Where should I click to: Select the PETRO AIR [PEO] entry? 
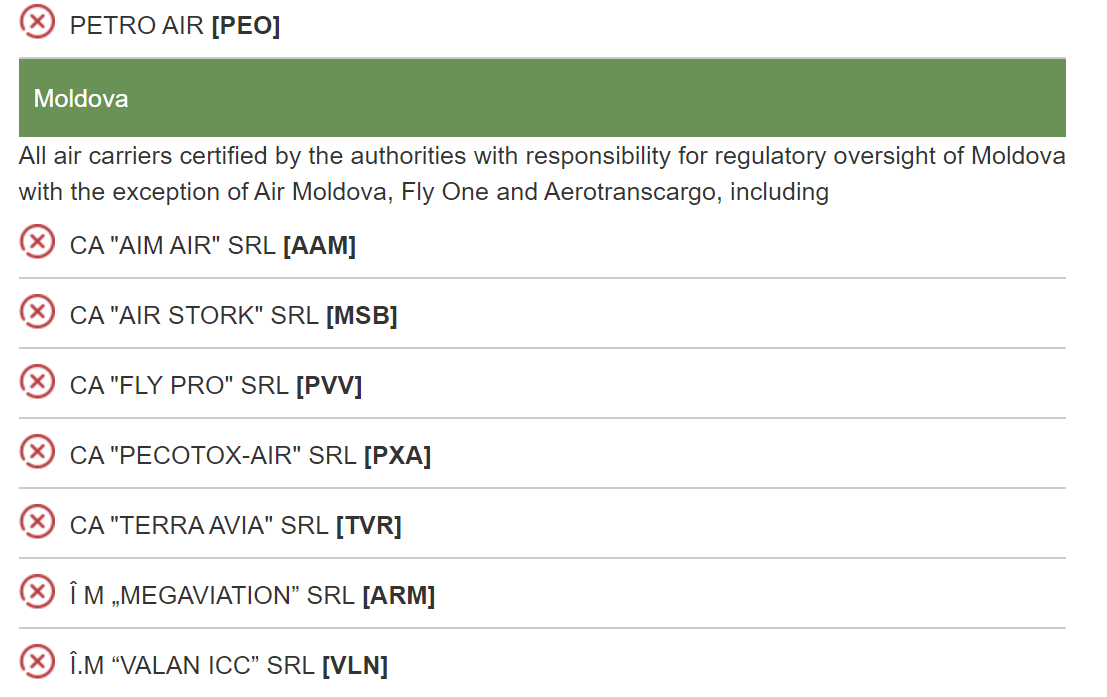(x=175, y=26)
